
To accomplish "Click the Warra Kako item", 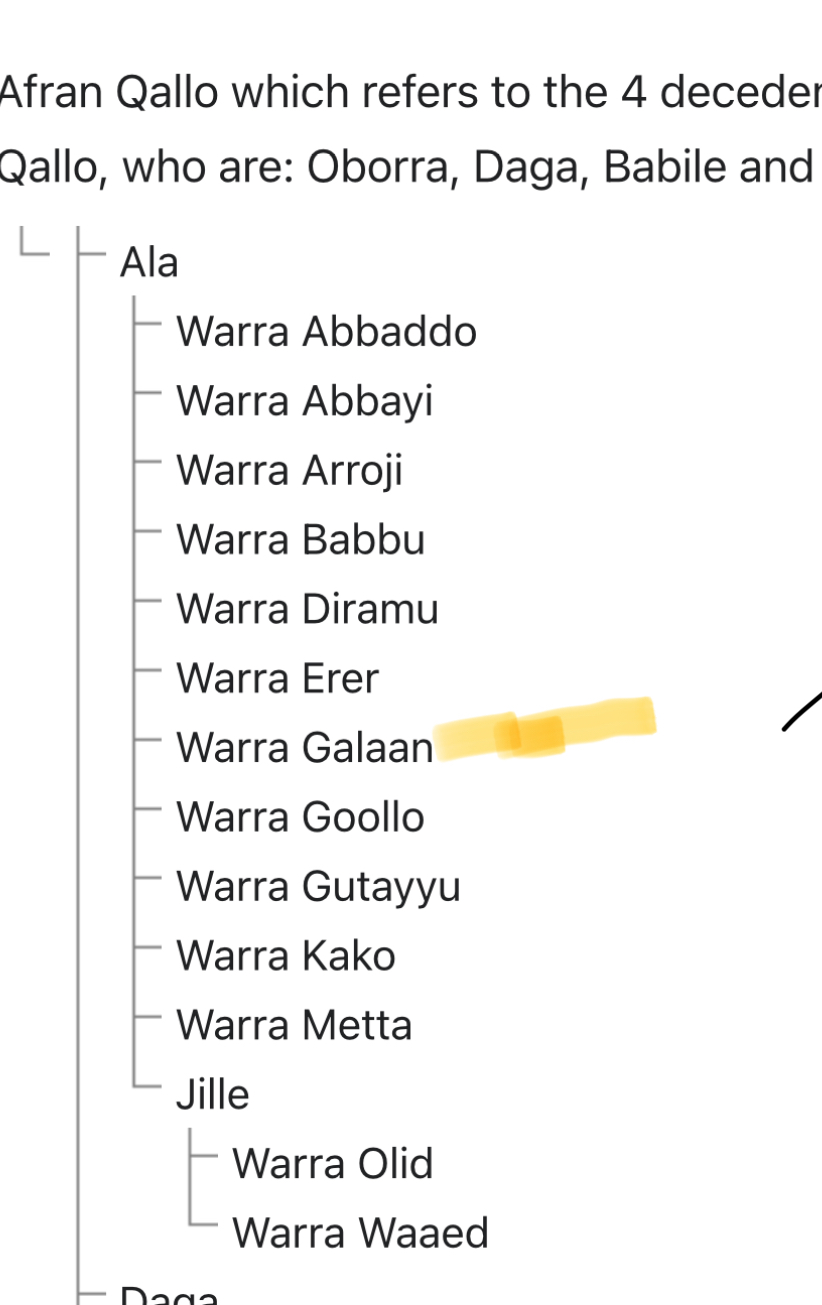I will point(285,956).
